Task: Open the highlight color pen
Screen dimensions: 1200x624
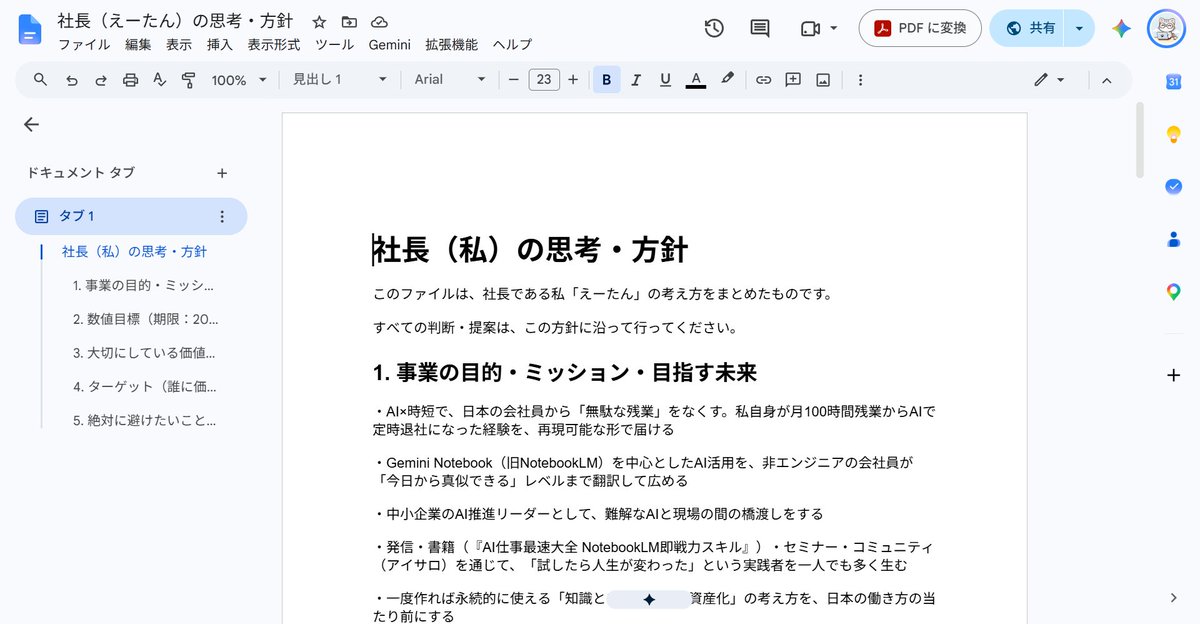Action: tap(727, 80)
